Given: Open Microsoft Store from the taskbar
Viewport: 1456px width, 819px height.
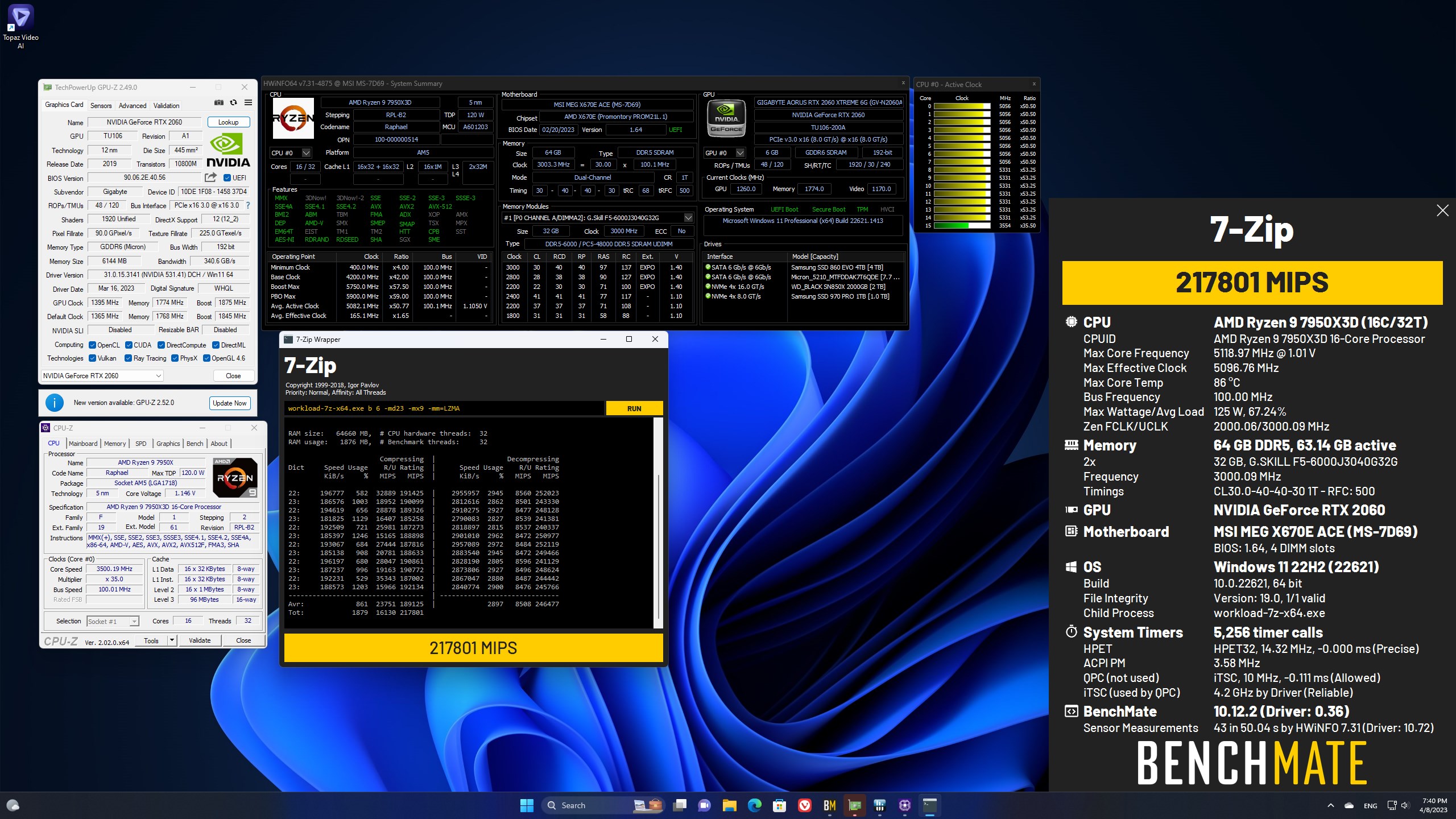Looking at the screenshot, I should (780, 805).
